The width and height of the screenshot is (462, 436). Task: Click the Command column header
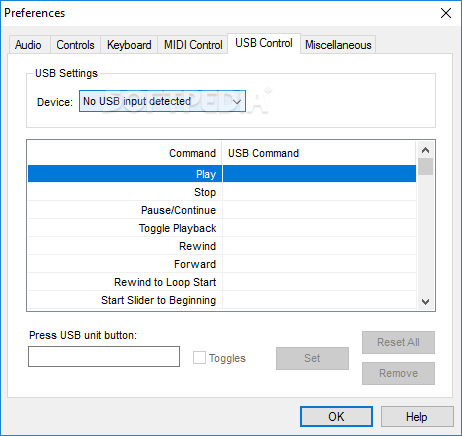125,153
